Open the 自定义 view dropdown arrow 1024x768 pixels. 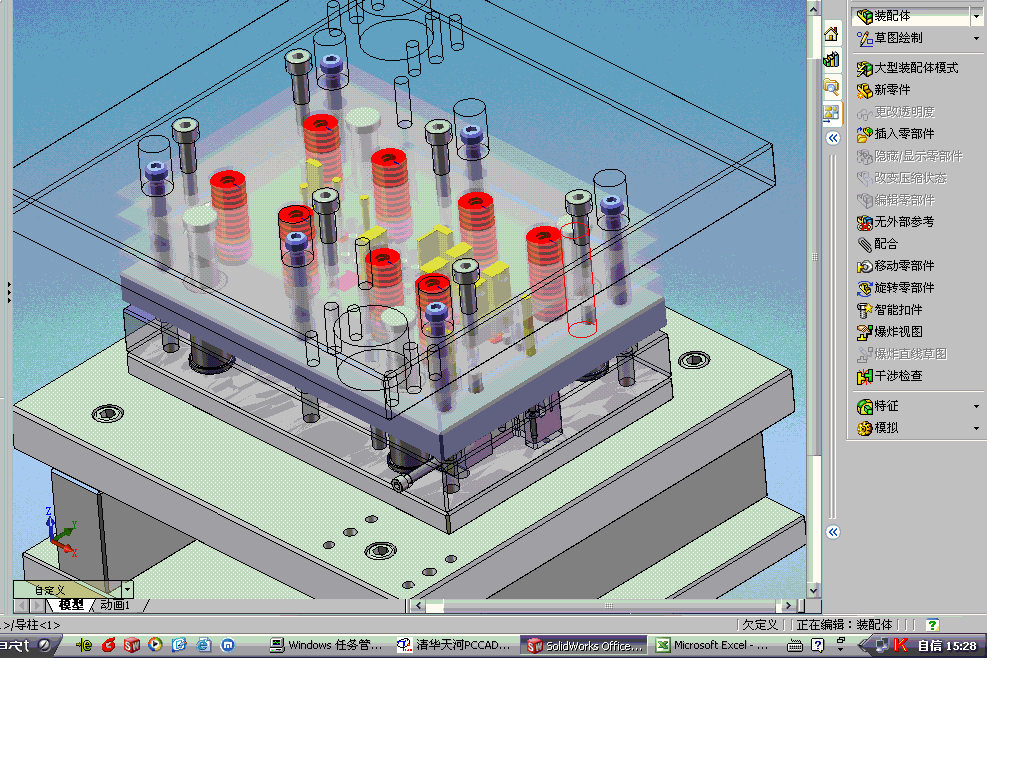tap(127, 590)
